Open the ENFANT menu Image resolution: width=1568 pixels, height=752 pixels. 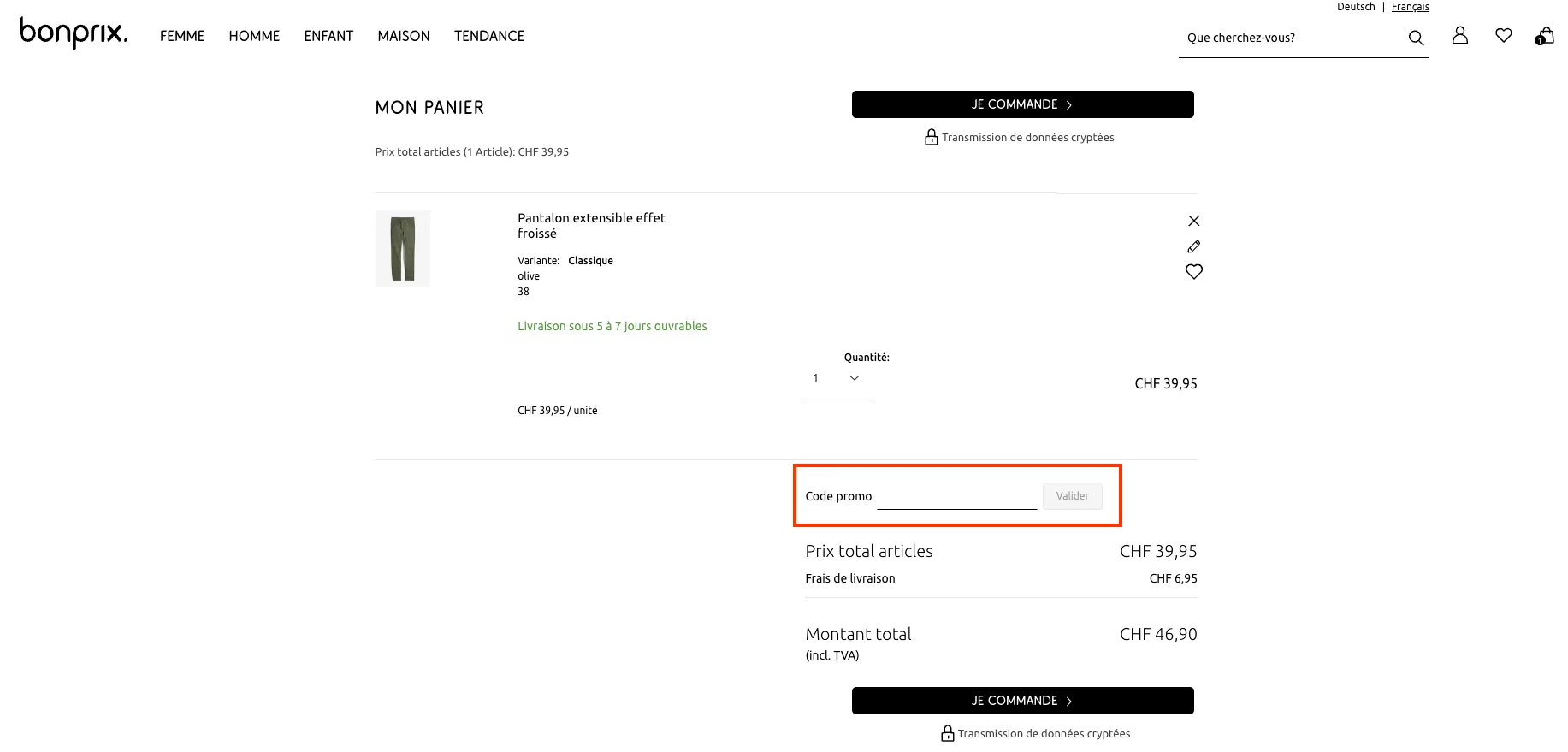click(x=328, y=36)
